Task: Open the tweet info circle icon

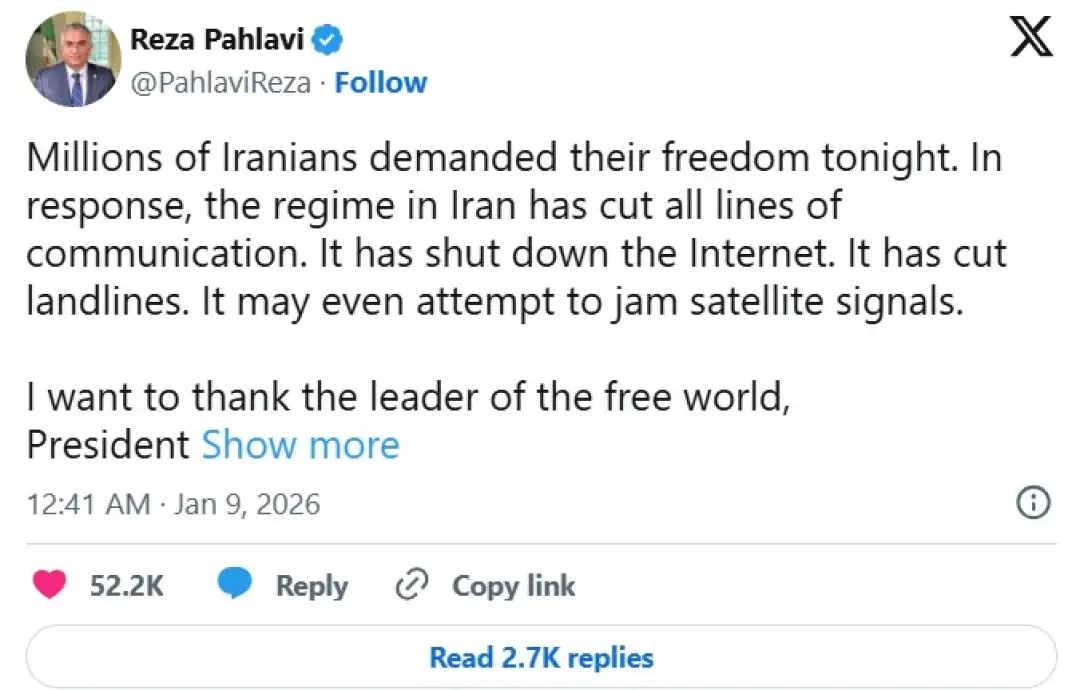Action: pyautogui.click(x=1033, y=503)
